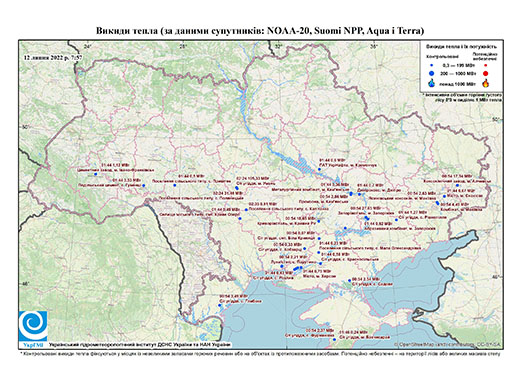
Task: Click the 200 — 1000 МВт legend label
Action: click(x=459, y=74)
